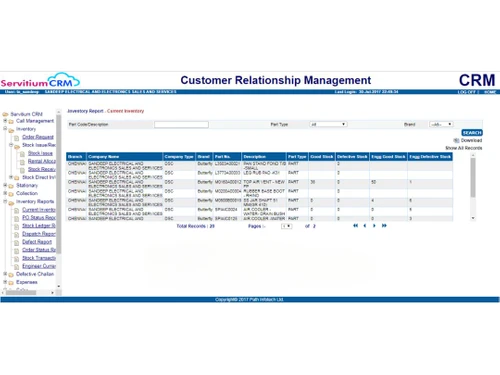Go to the next results page
500x375 pixels.
pos(374,226)
